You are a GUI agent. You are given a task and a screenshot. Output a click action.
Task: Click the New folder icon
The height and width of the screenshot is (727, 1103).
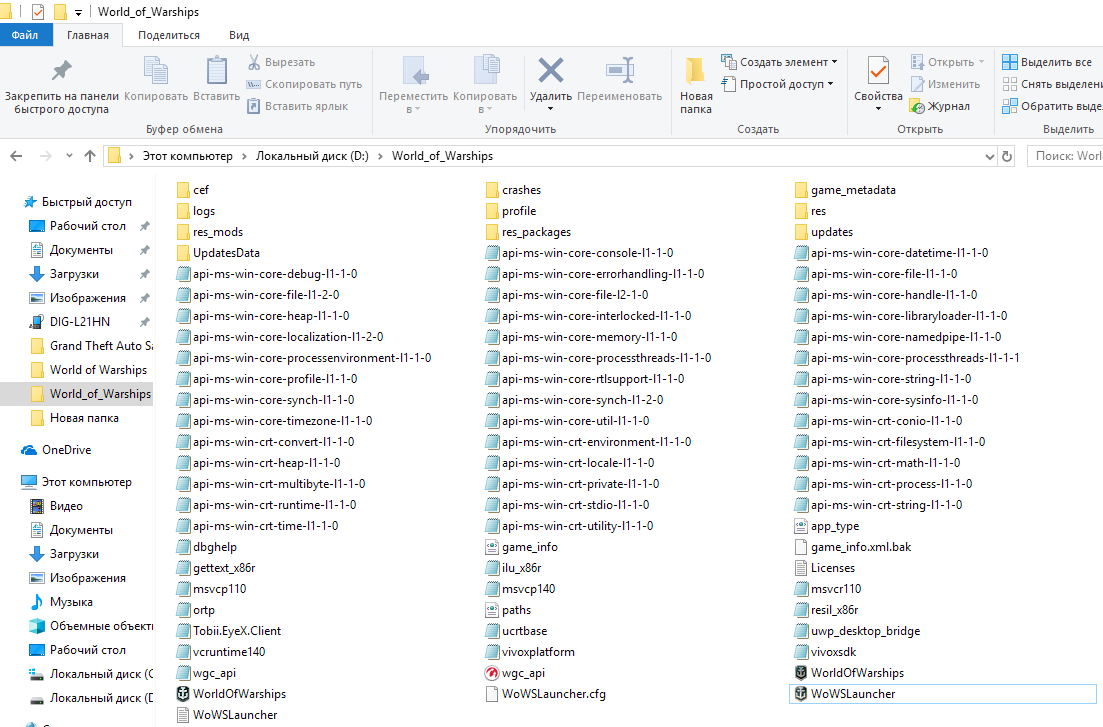point(695,70)
